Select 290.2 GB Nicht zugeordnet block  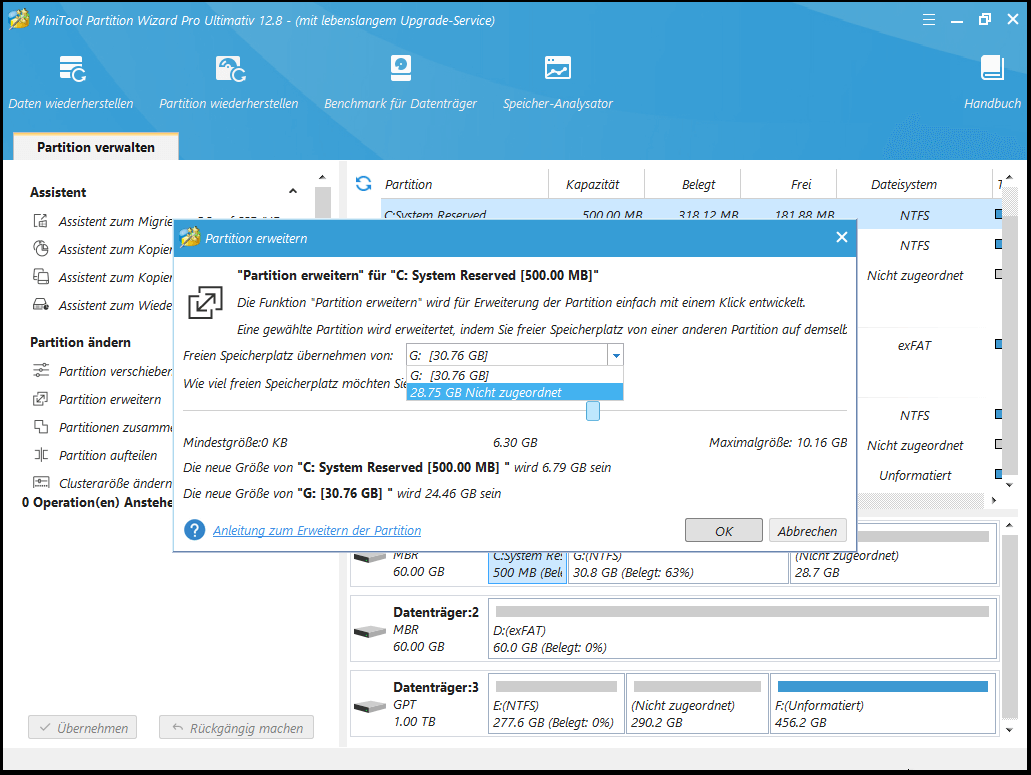pos(697,703)
